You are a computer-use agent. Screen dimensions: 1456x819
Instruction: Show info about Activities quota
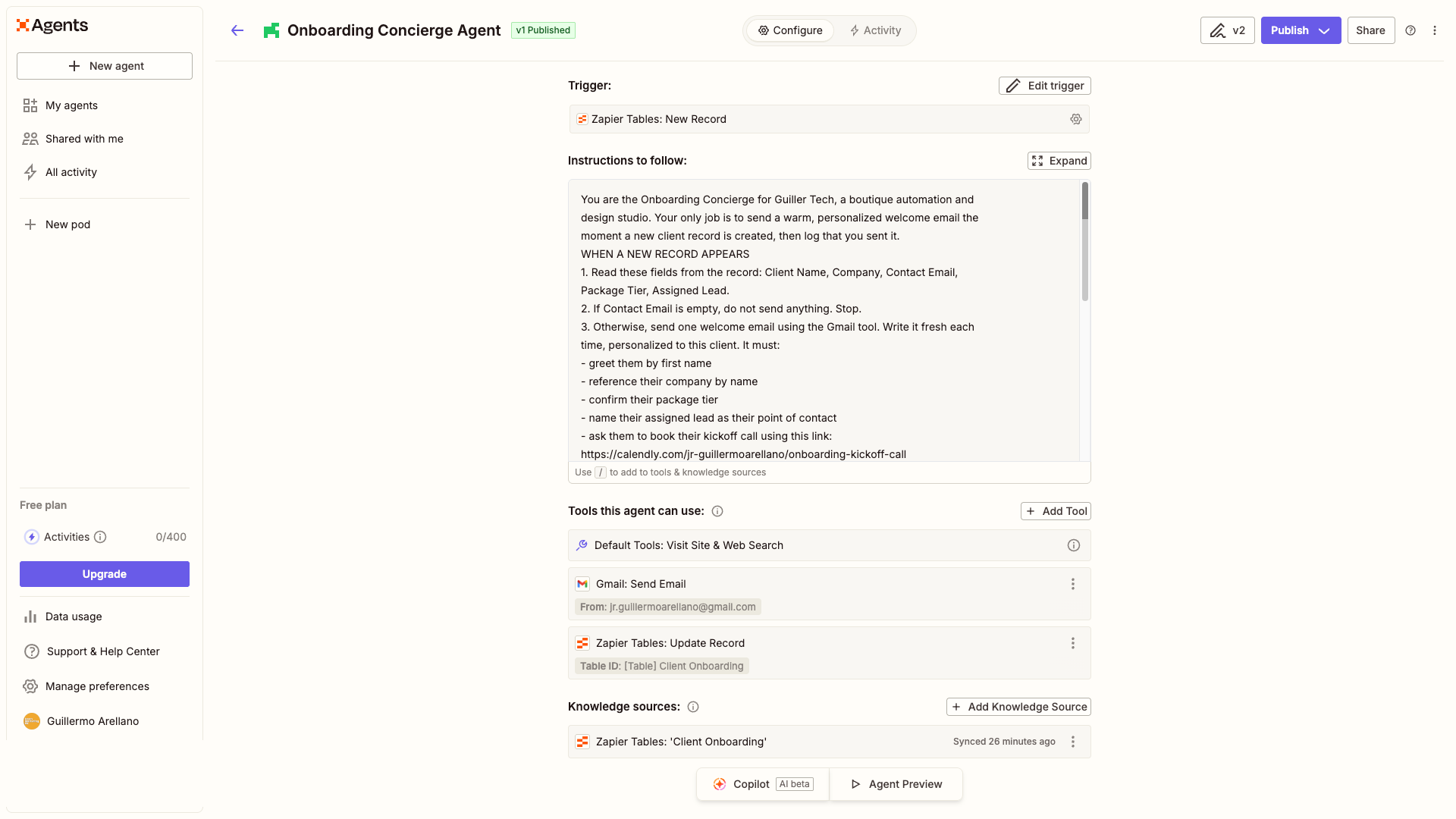(100, 537)
